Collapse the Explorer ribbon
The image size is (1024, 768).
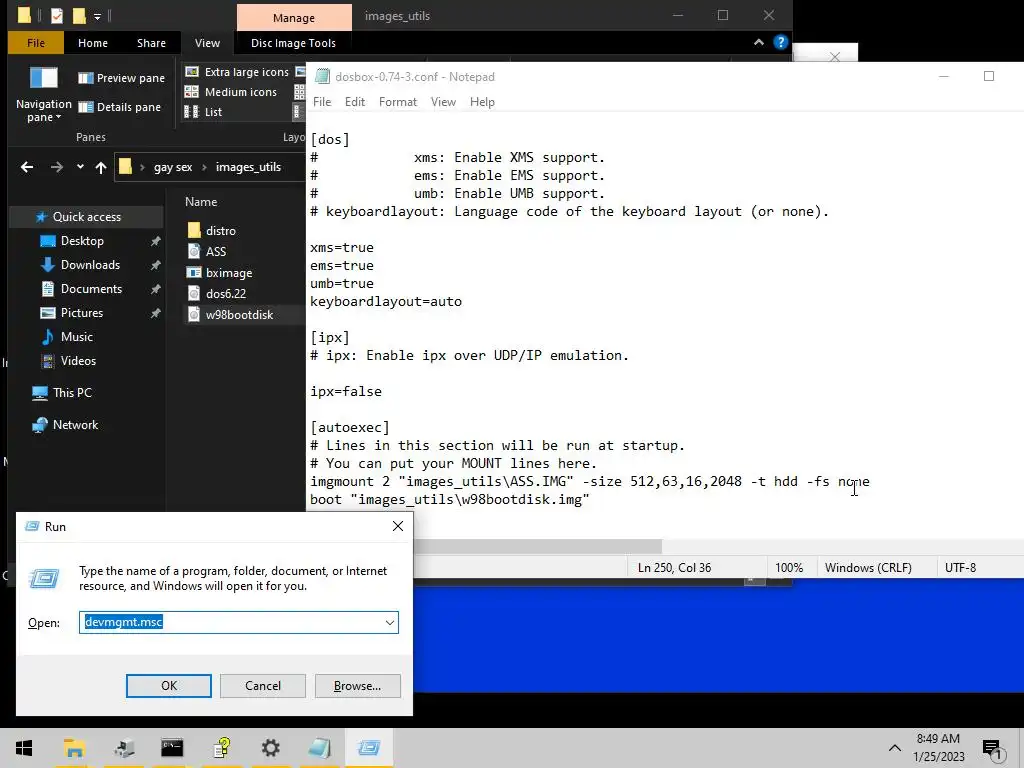tap(758, 42)
